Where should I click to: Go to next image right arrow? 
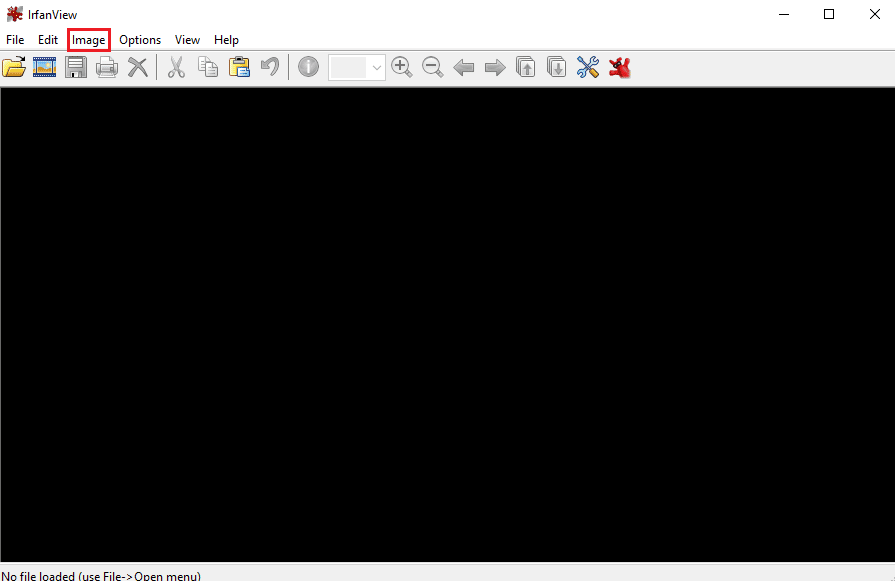(495, 68)
